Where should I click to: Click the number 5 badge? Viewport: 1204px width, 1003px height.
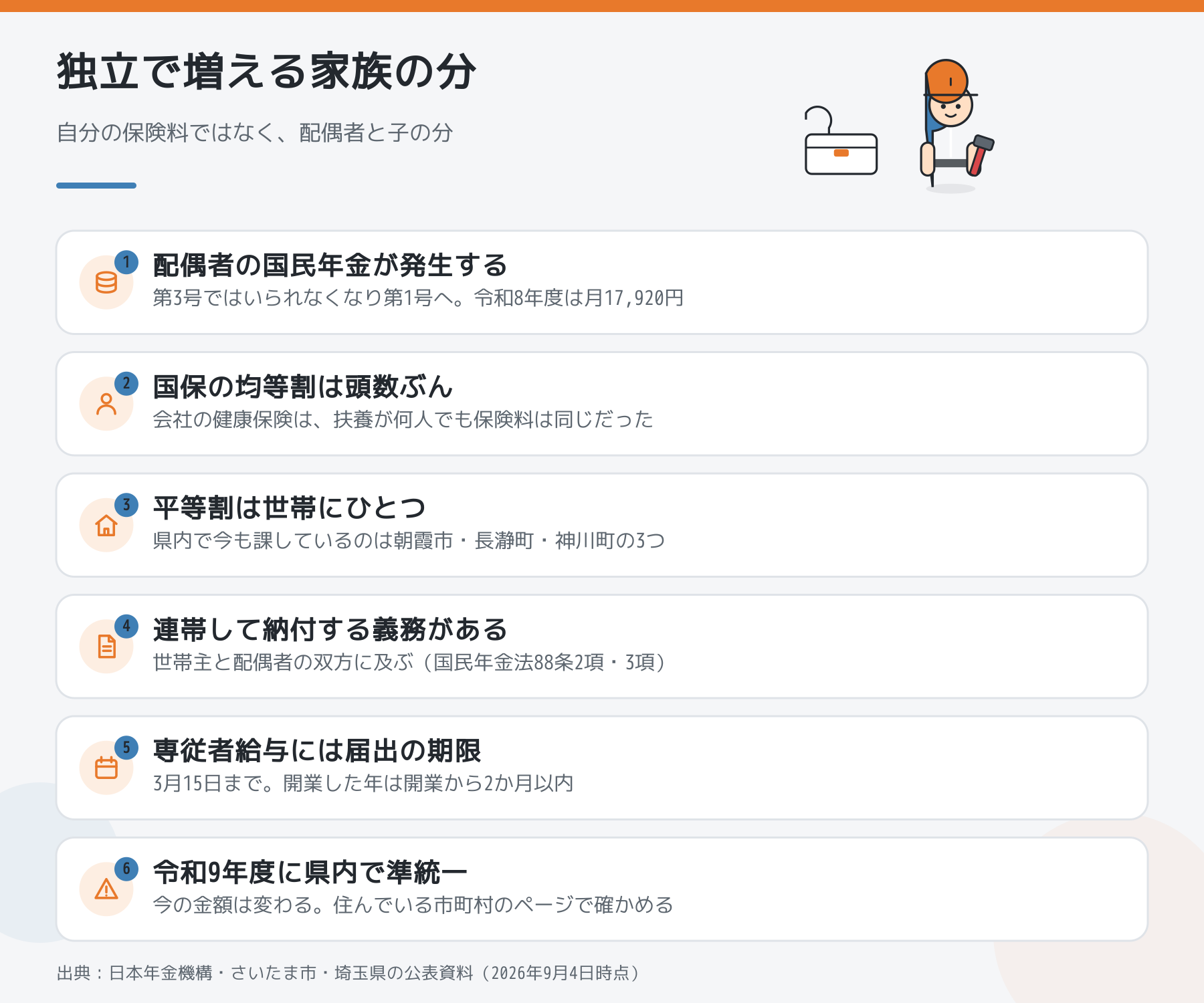126,748
